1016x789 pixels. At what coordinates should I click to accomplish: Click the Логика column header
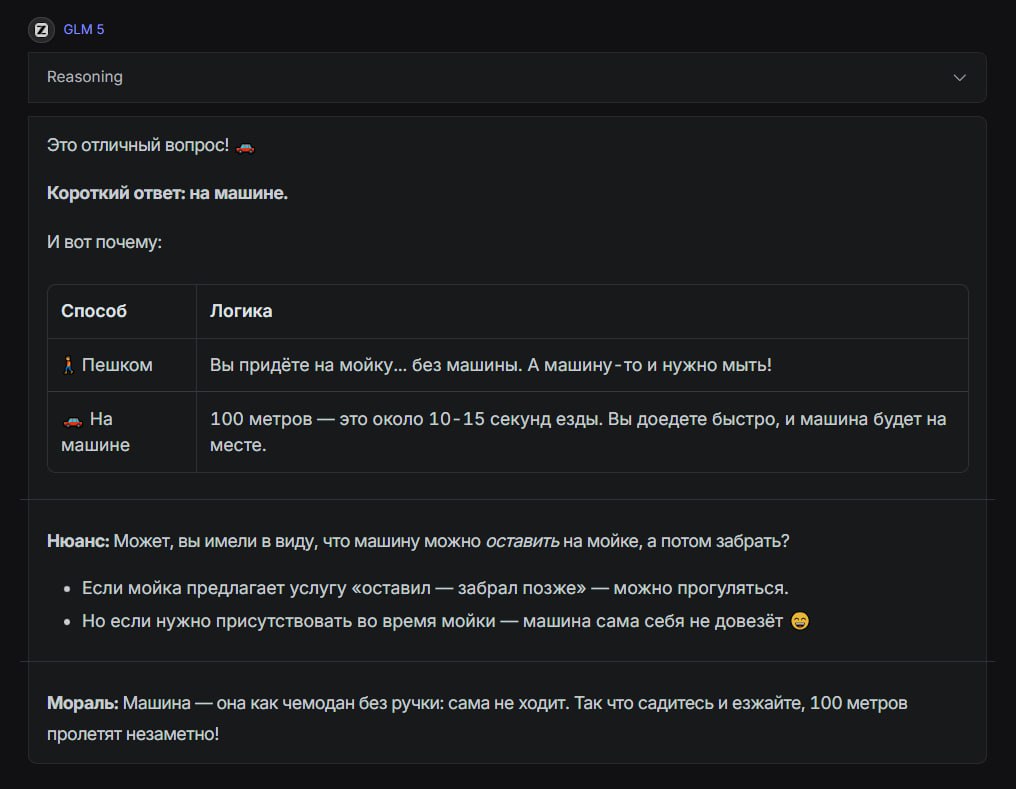pos(241,311)
